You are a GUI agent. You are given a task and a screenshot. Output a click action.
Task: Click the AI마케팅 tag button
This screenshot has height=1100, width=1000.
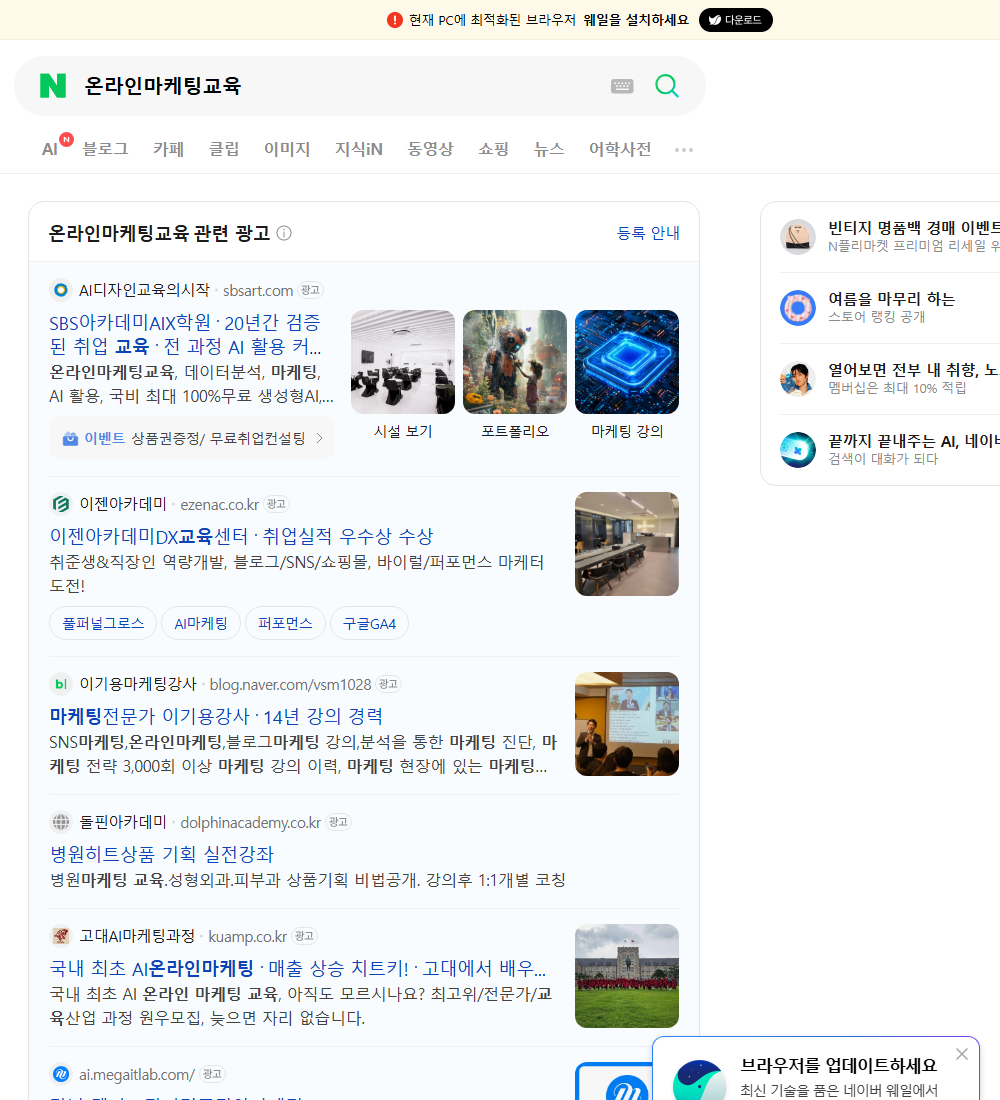(201, 623)
